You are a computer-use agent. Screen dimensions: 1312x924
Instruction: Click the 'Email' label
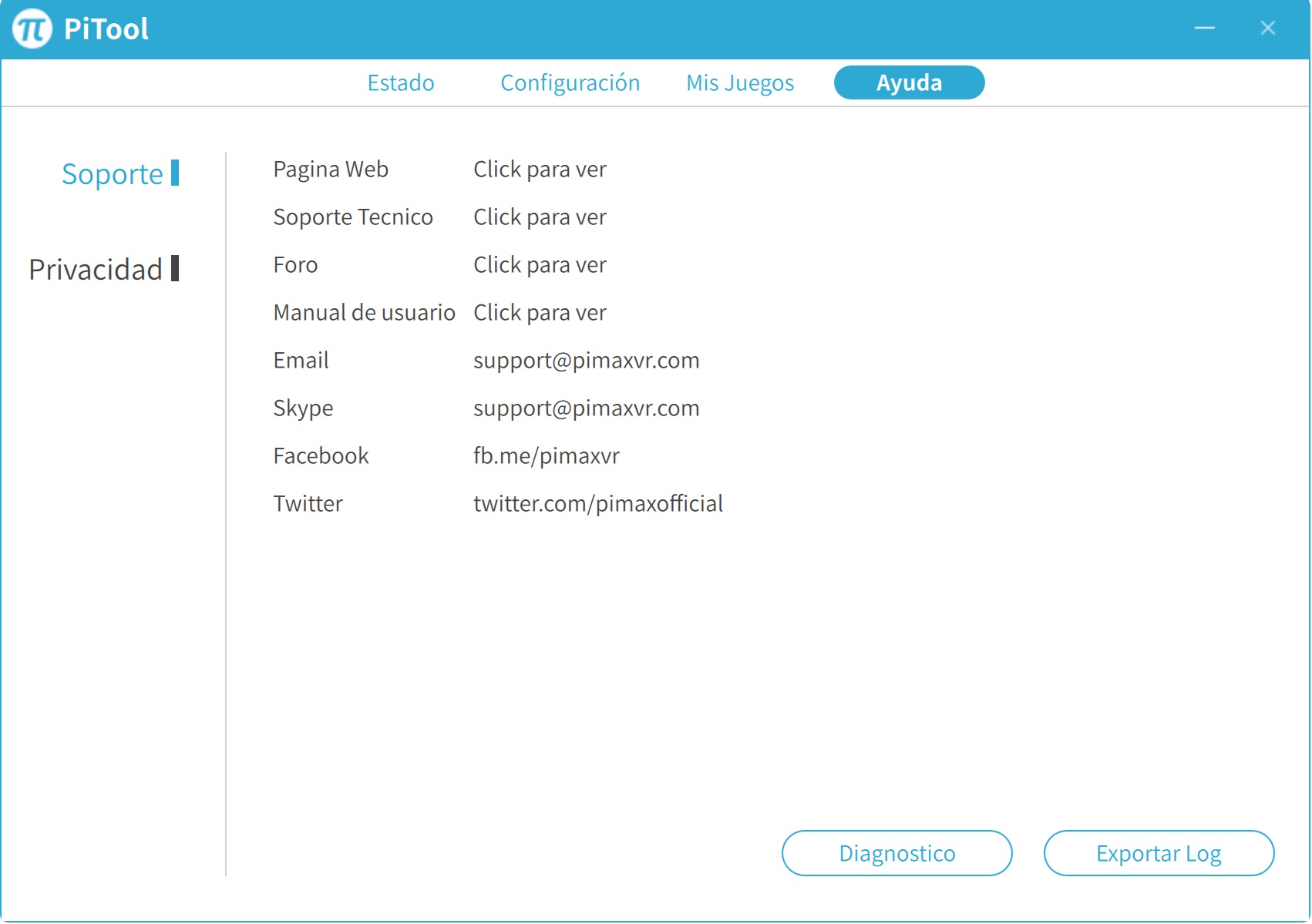(x=301, y=361)
